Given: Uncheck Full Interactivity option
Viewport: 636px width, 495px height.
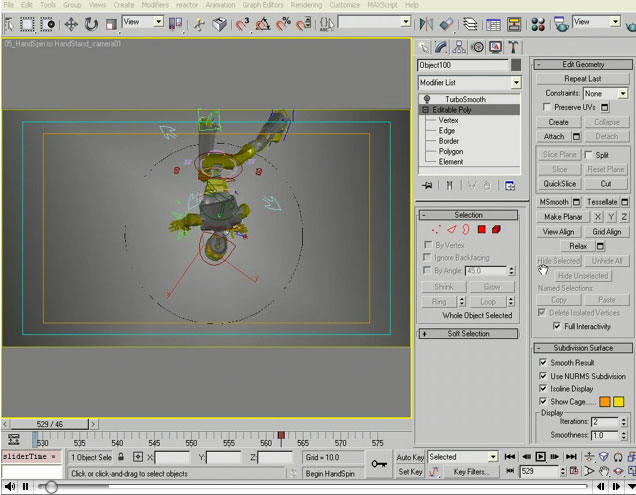Looking at the screenshot, I should tap(557, 326).
